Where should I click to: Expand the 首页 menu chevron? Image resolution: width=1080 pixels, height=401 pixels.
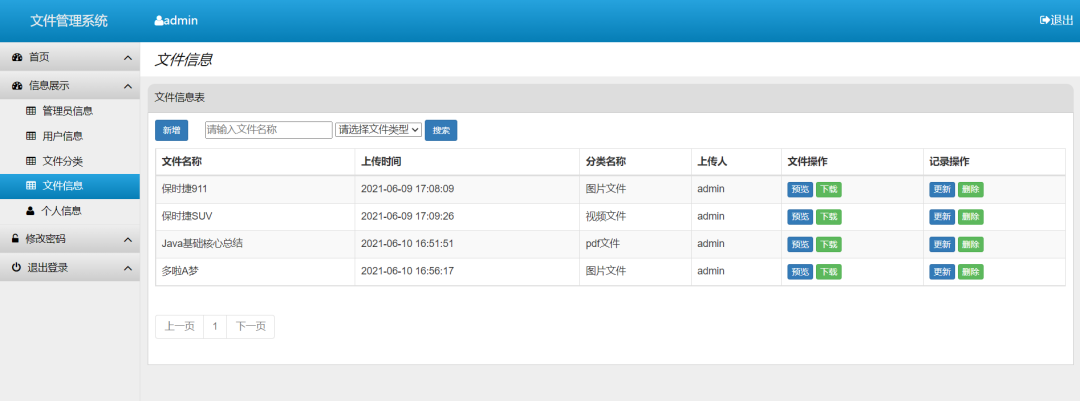coord(127,59)
